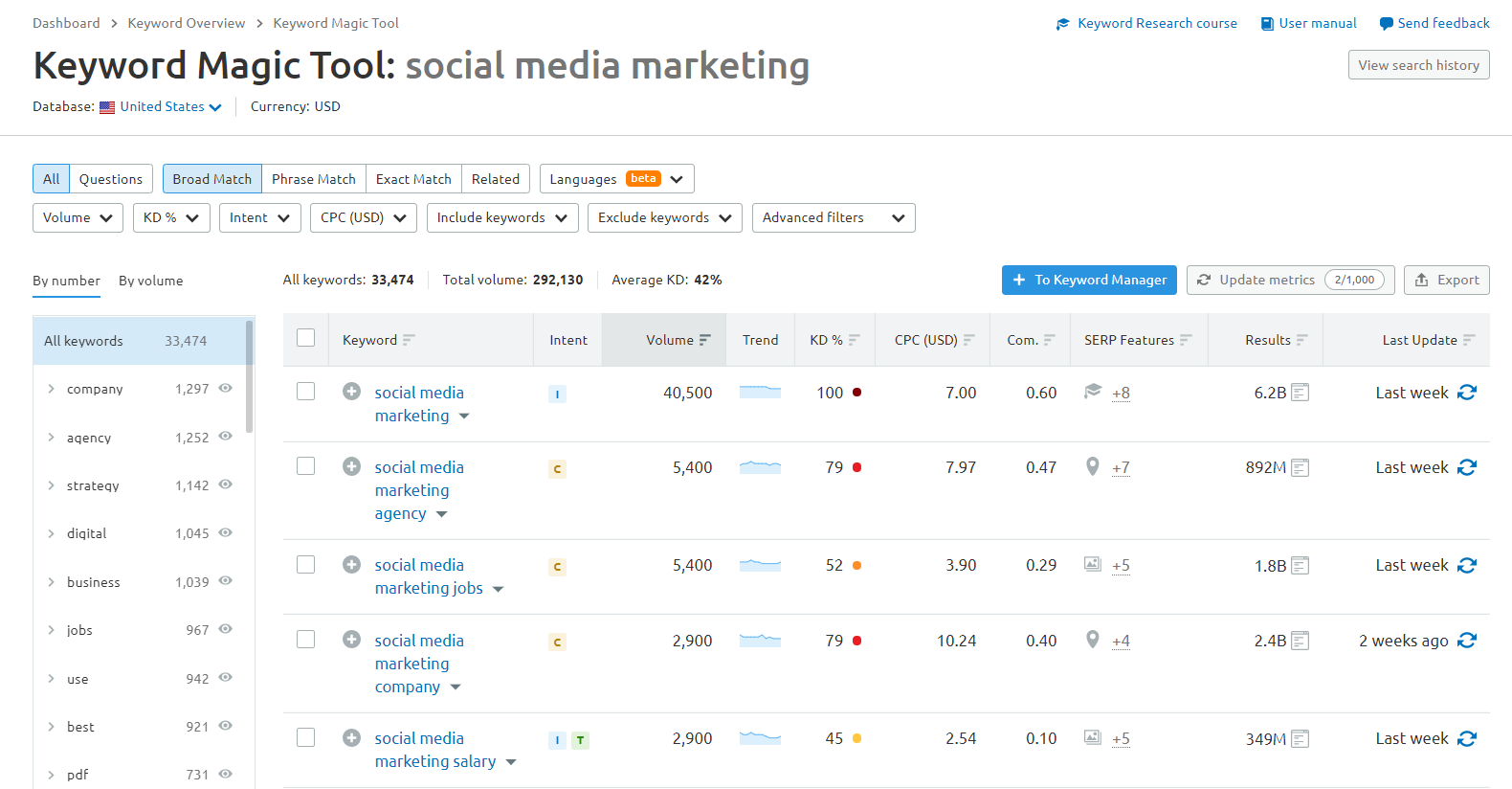The width and height of the screenshot is (1512, 789).
Task: Expand the Advanced filters dropdown
Action: click(x=834, y=218)
